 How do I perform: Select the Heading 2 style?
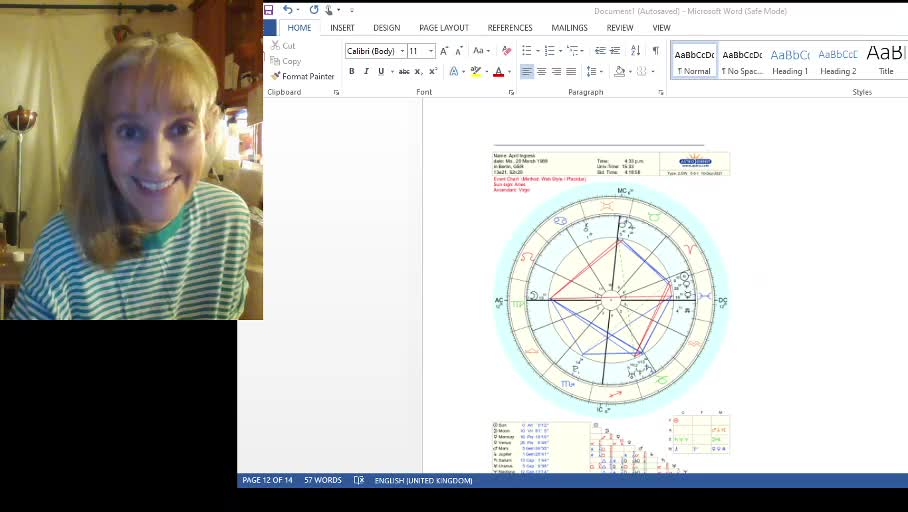pyautogui.click(x=838, y=61)
